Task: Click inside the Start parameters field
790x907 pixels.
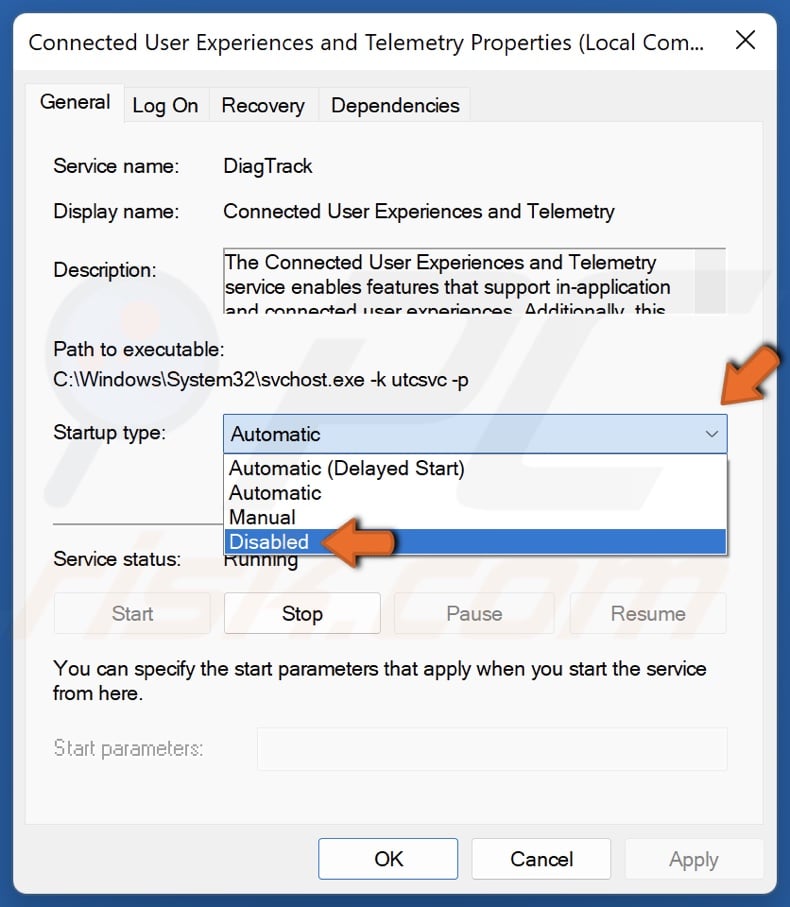Action: [490, 748]
